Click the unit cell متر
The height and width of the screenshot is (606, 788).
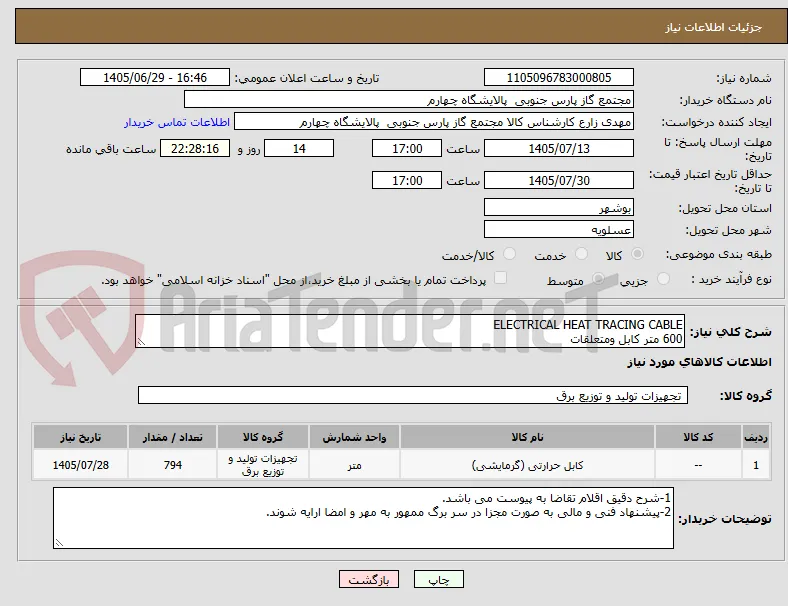point(354,465)
